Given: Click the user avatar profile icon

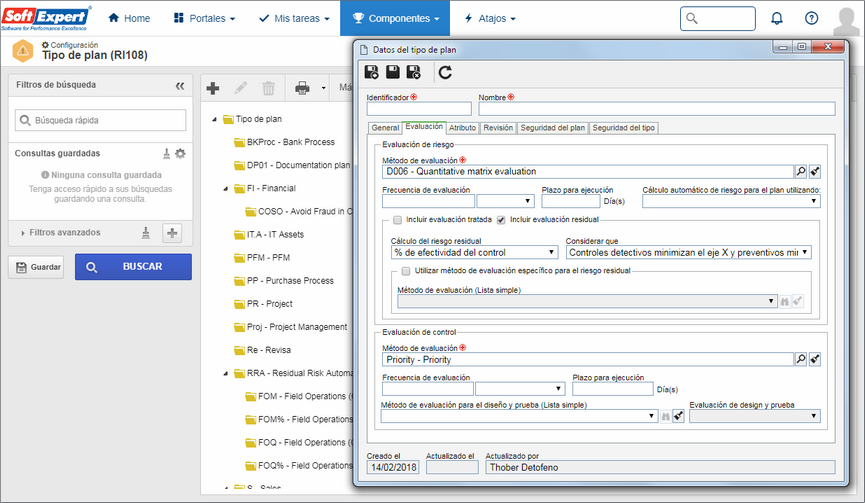Looking at the screenshot, I should point(846,20).
